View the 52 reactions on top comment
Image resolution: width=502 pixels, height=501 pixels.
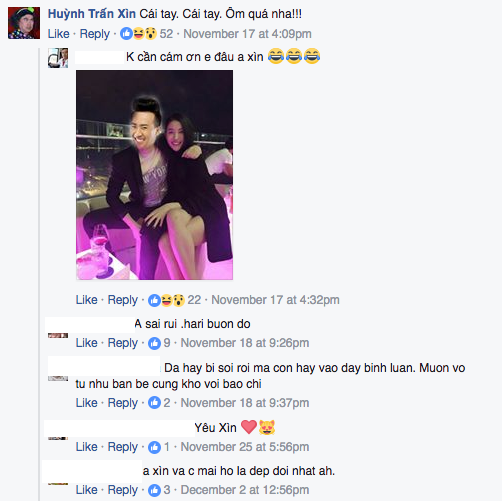point(146,34)
